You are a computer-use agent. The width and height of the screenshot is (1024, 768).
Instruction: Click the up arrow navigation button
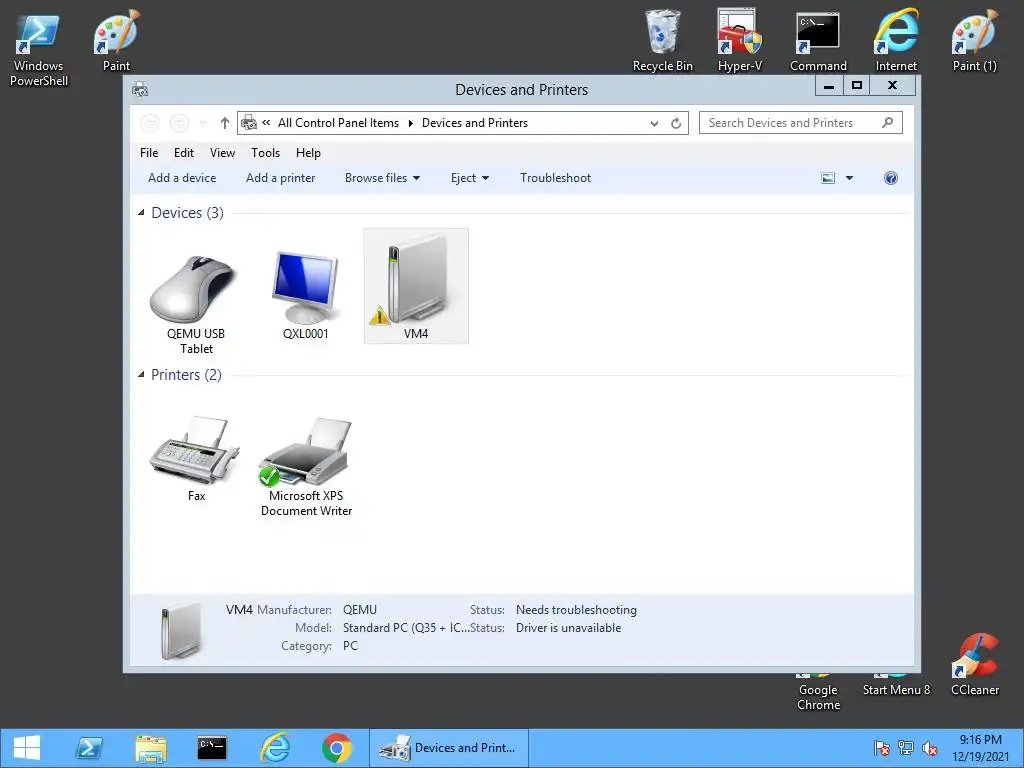225,123
